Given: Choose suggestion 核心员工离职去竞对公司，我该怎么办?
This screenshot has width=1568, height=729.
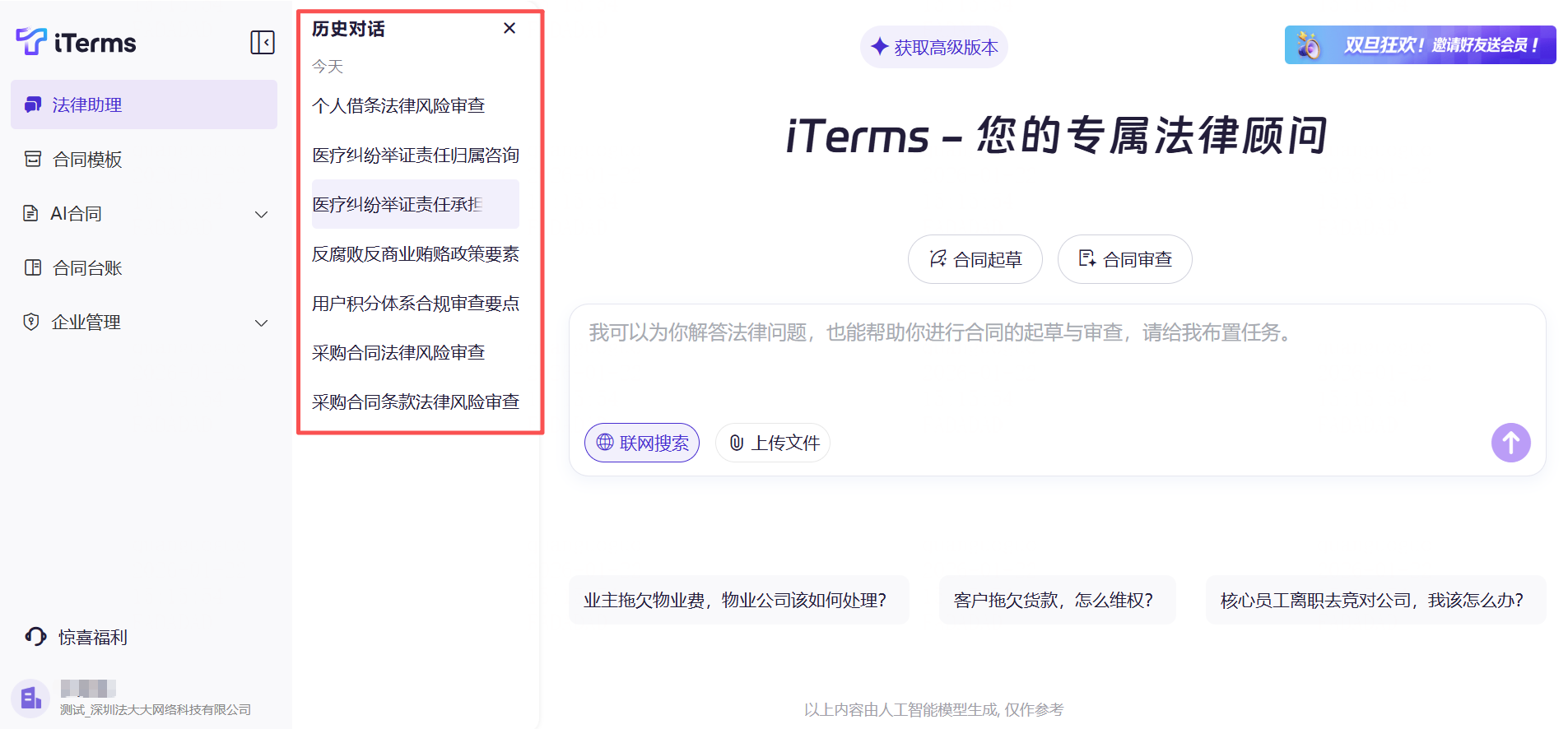Looking at the screenshot, I should pos(1376,600).
